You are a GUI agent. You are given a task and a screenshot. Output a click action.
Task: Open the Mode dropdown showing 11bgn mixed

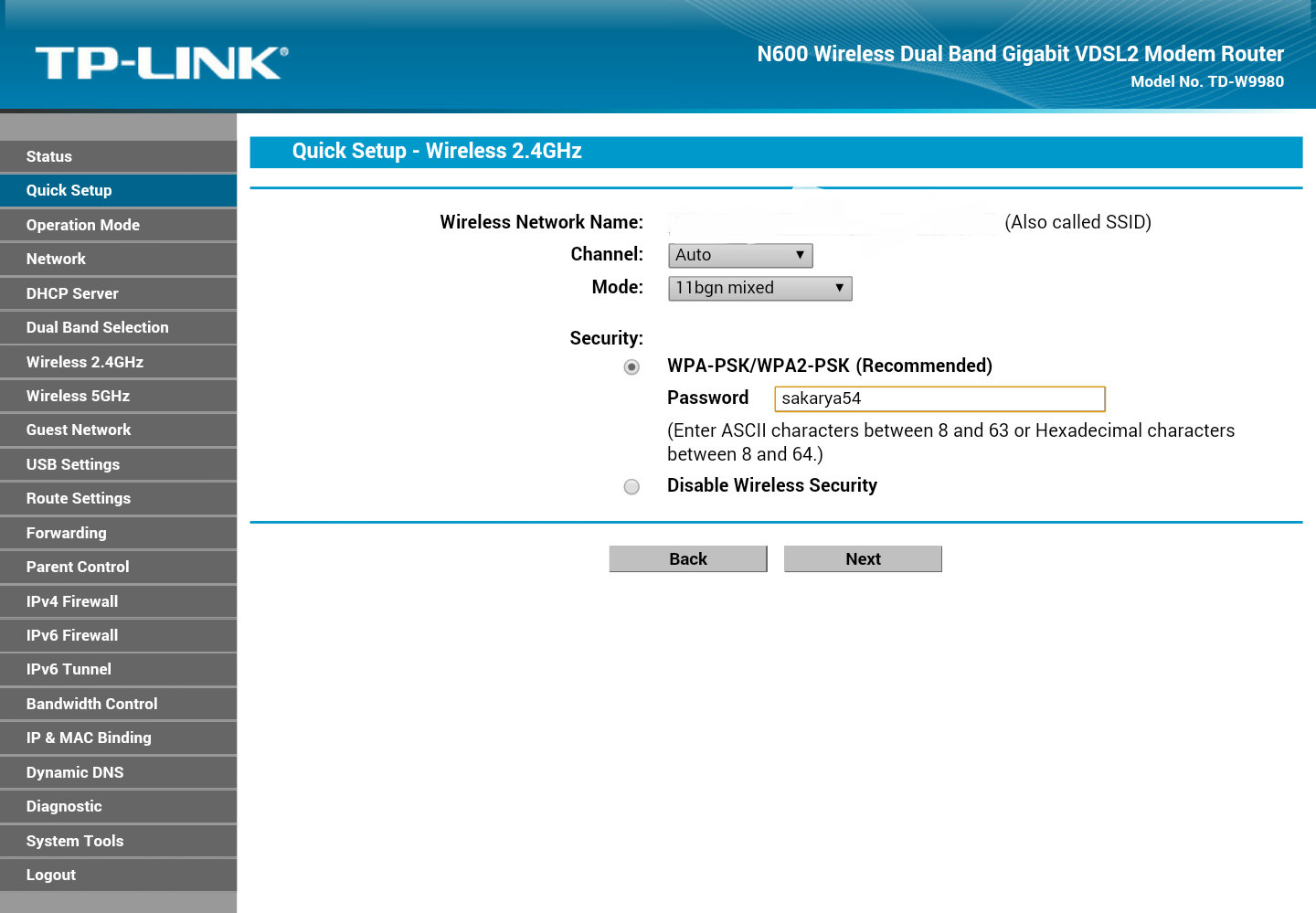(760, 288)
